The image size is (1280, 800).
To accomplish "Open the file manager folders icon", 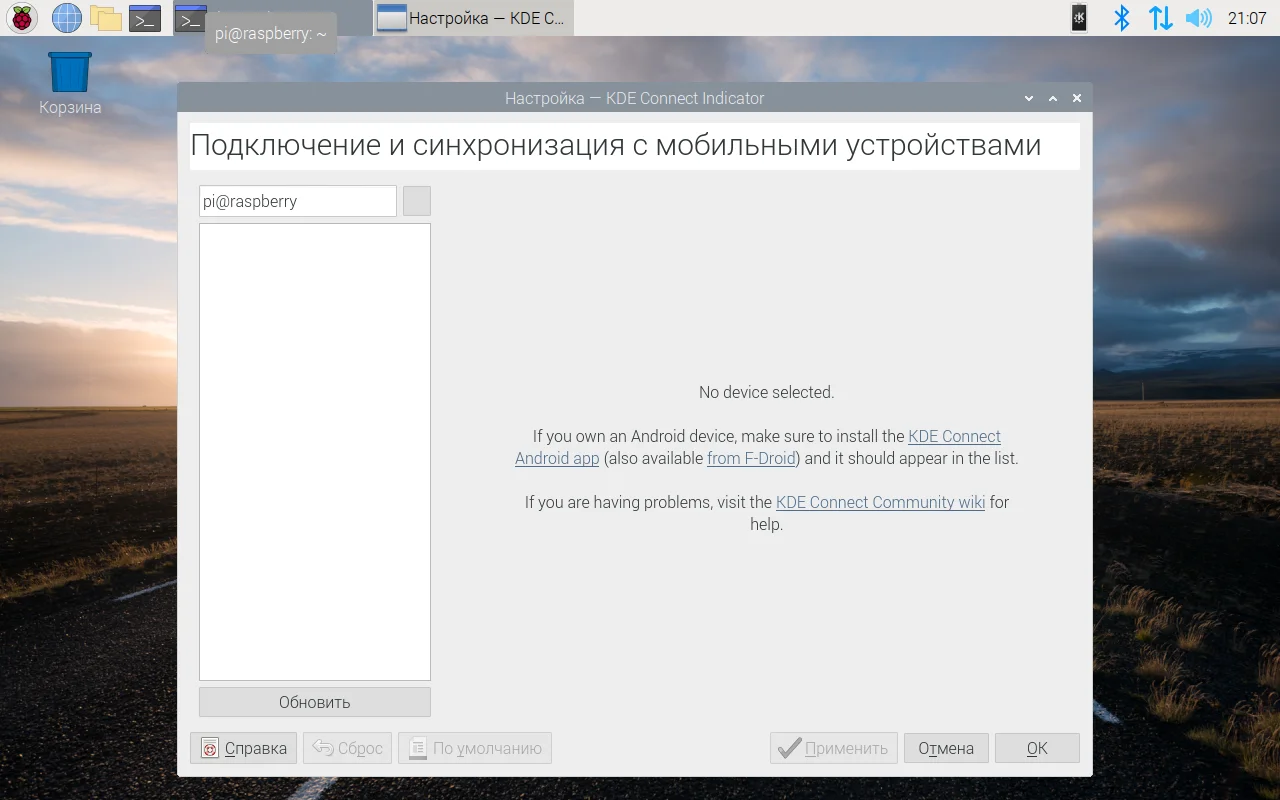I will (105, 18).
